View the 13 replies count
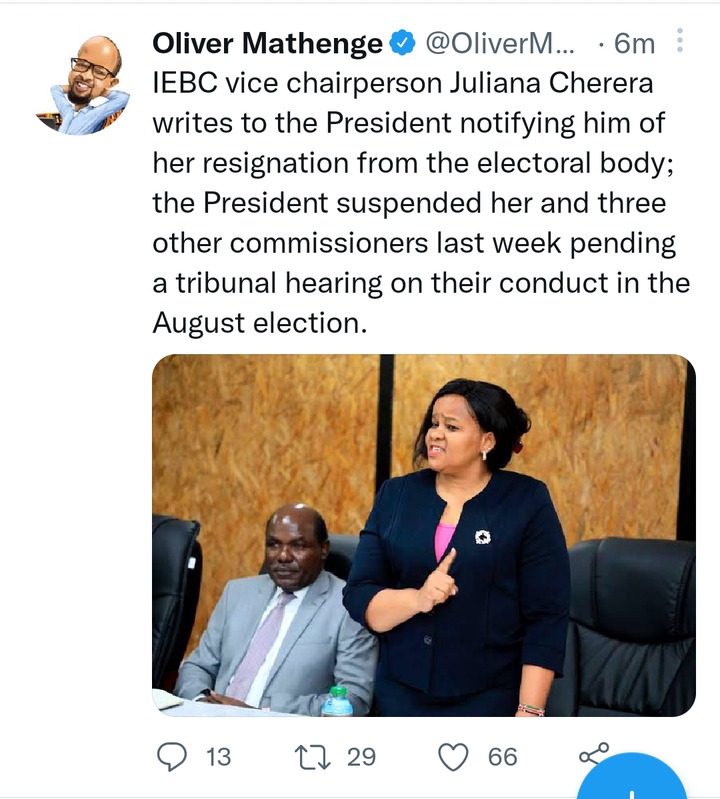Screen dimensions: 720x799 [x=219, y=757]
